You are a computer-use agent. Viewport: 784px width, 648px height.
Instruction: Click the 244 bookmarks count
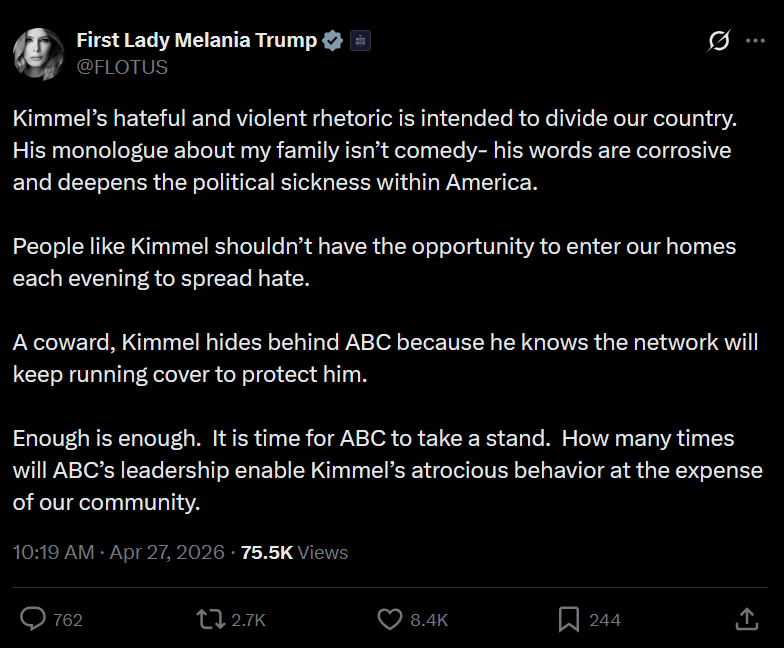point(605,620)
